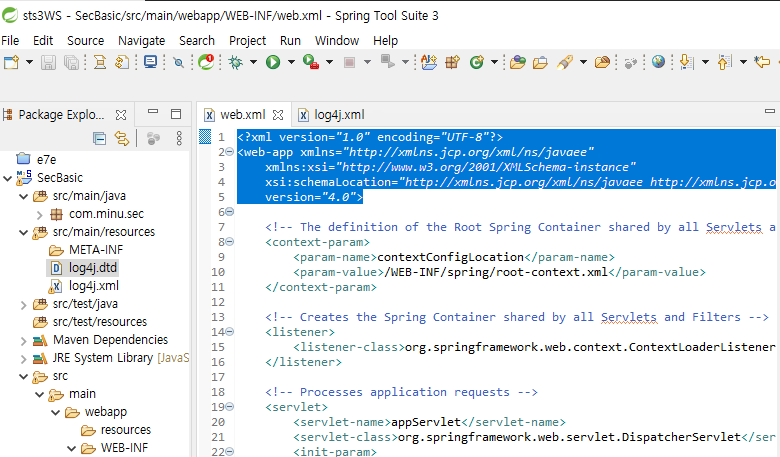Open the Run dropdown arrow
The height and width of the screenshot is (457, 780).
tap(291, 62)
